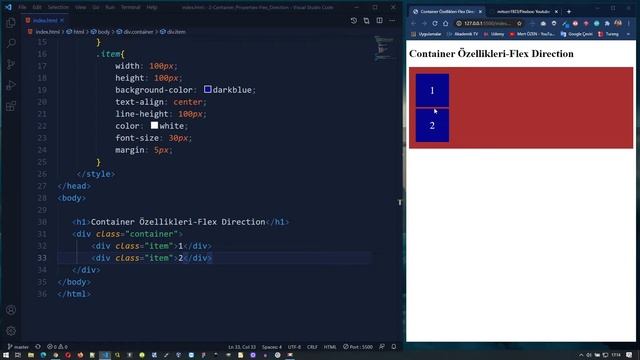Open the browser profile avatar

[618, 23]
